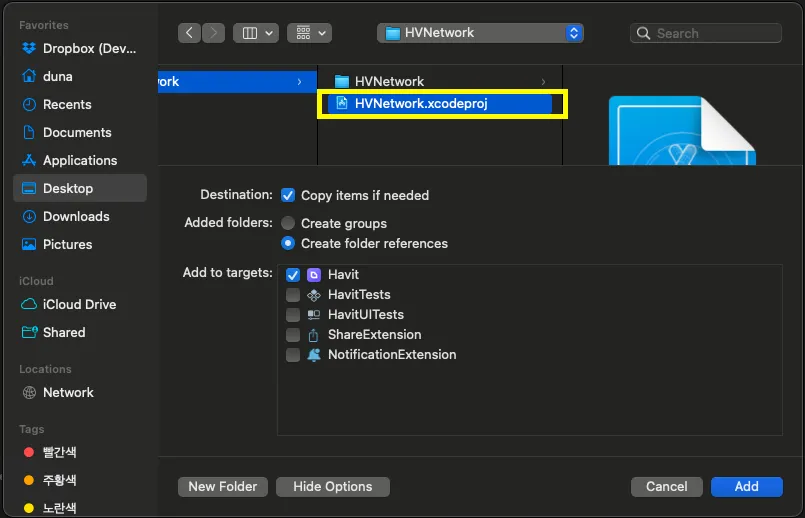This screenshot has height=518, width=805.
Task: Open the HVNetwork path popup menu
Action: tap(480, 33)
